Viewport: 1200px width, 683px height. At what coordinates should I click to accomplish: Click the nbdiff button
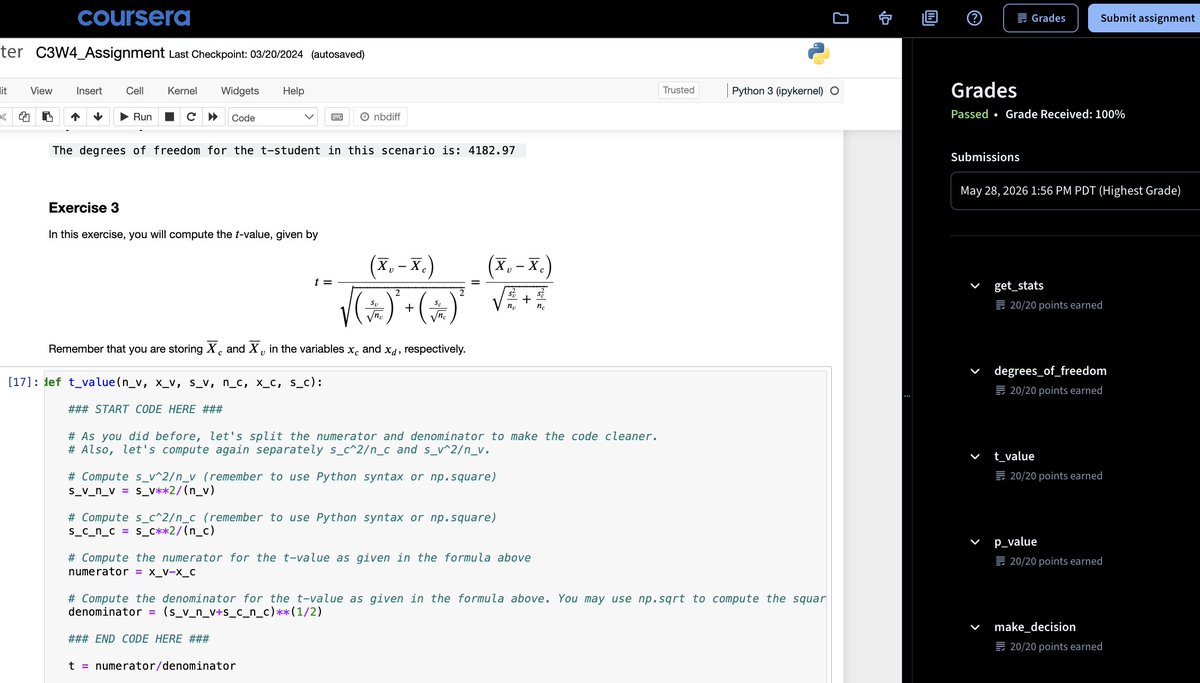pos(380,117)
